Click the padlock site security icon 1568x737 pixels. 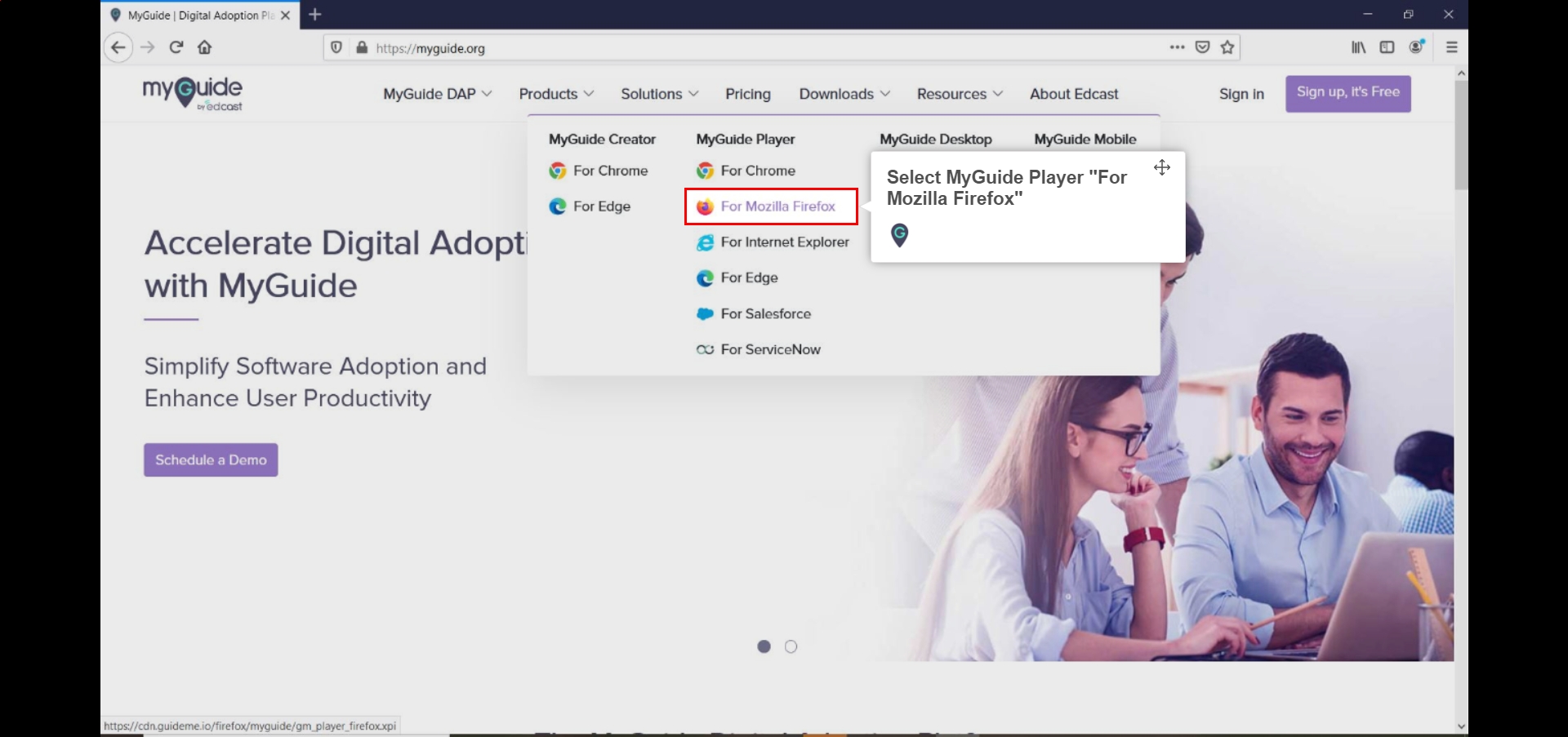(362, 47)
